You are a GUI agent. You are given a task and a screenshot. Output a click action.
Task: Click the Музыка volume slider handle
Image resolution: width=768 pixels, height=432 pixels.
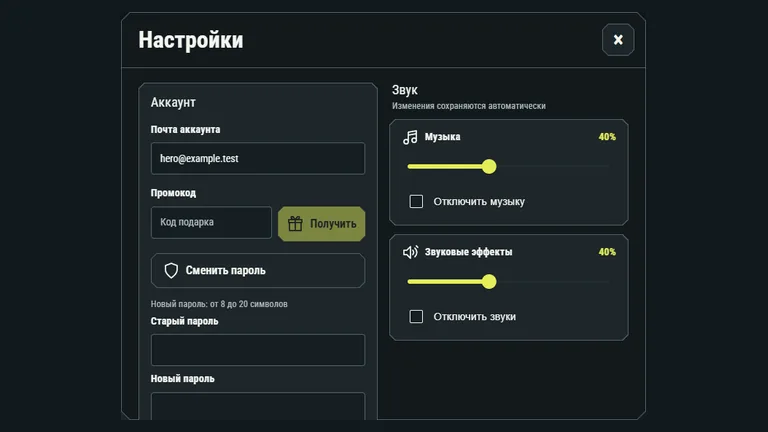[488, 167]
